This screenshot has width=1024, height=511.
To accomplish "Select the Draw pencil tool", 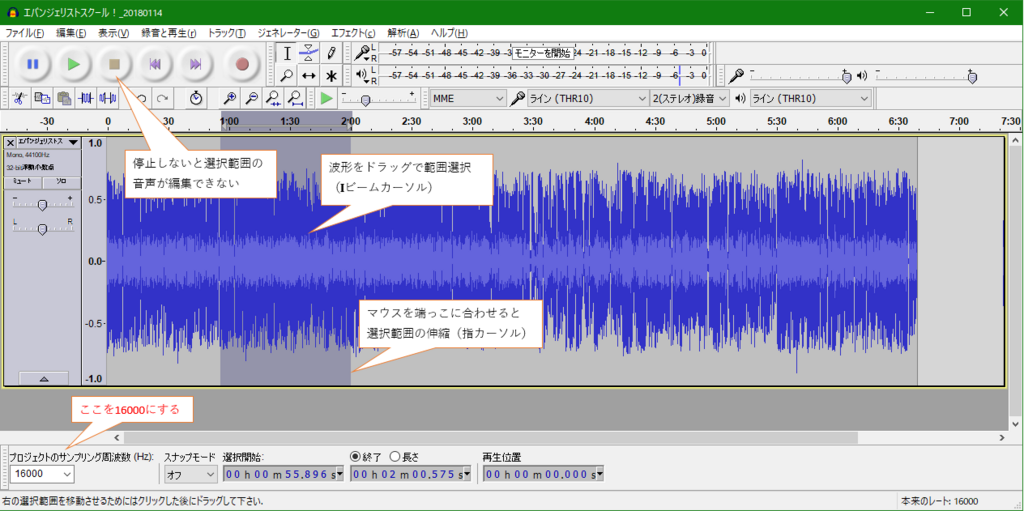I will pos(331,54).
